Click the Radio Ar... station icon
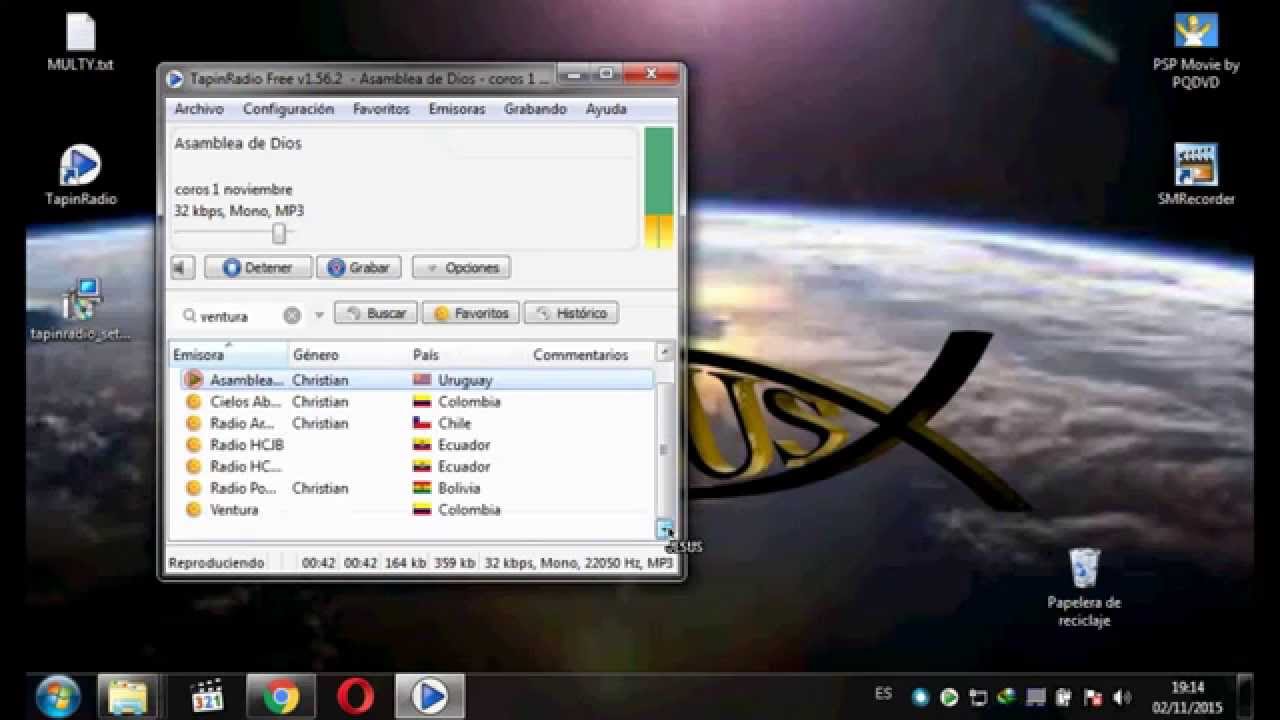This screenshot has width=1280, height=720. click(194, 423)
